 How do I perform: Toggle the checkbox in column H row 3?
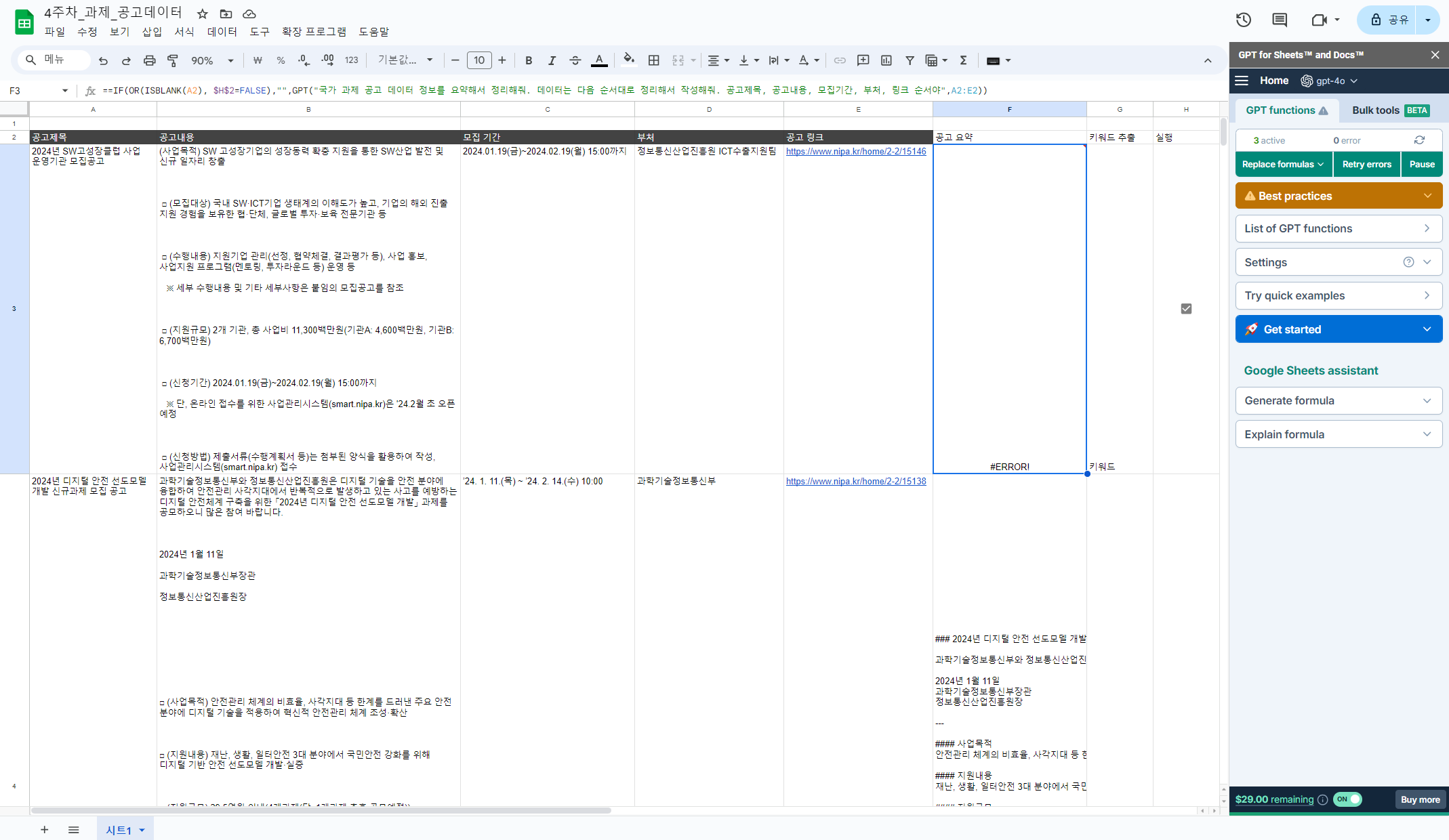pos(1186,309)
